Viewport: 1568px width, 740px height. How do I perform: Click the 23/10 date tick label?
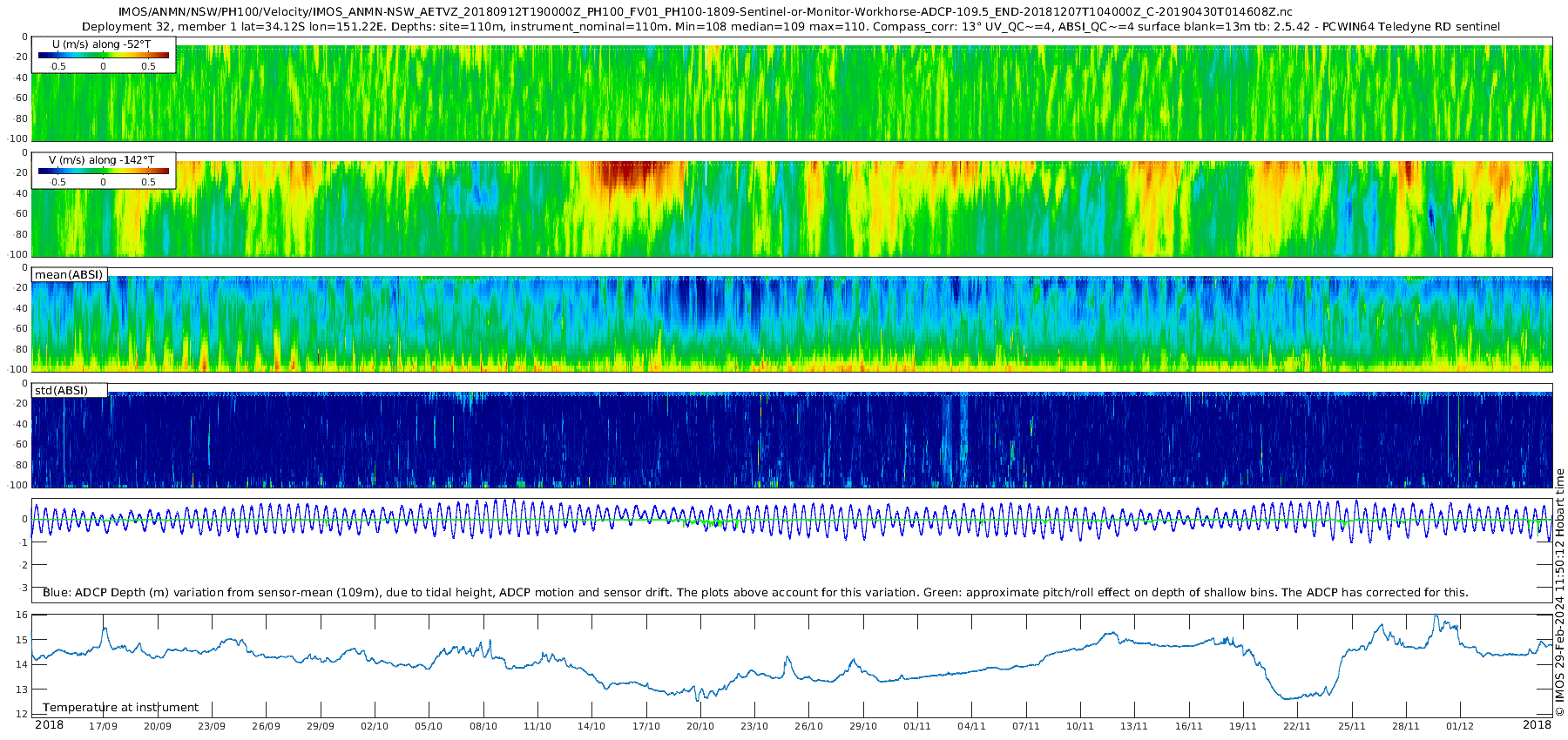click(754, 726)
